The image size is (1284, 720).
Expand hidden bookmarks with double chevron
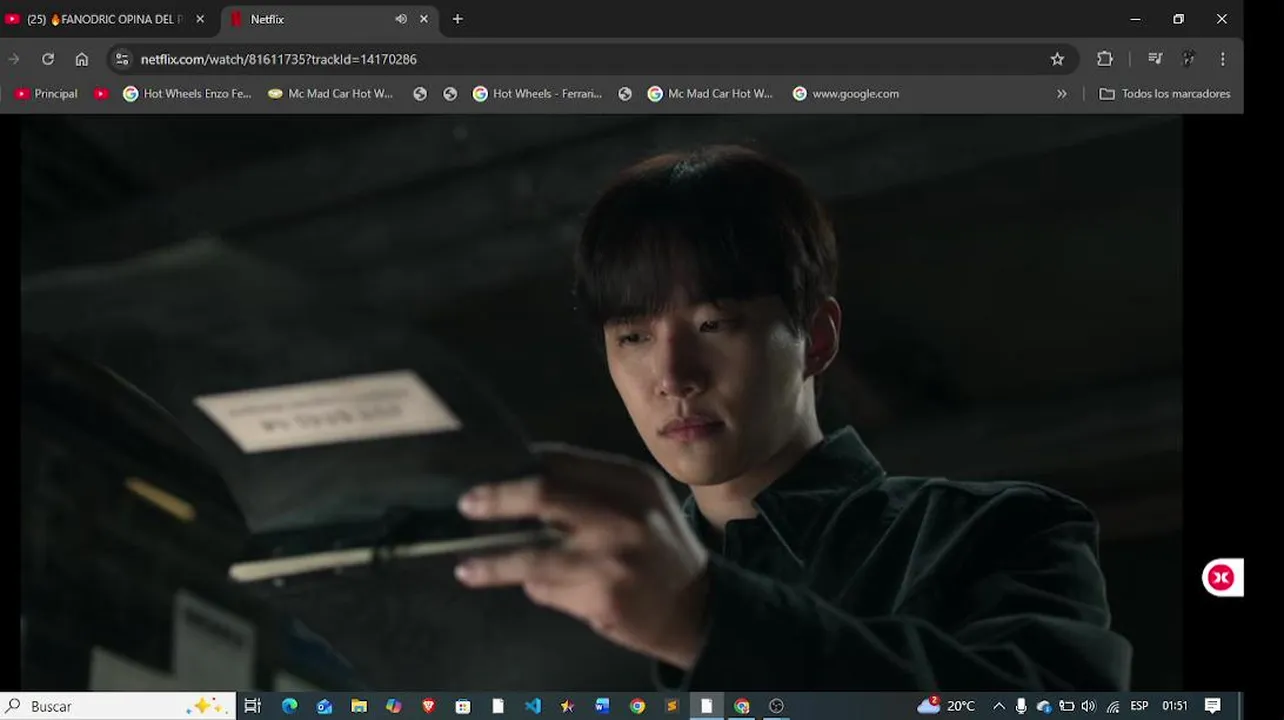(1061, 93)
